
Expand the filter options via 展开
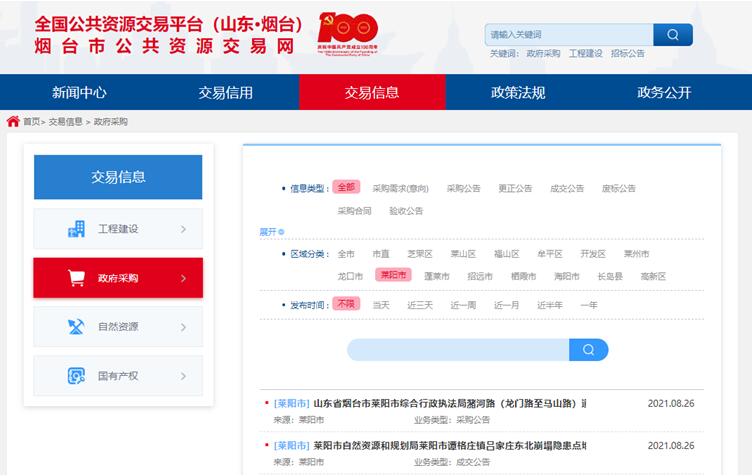(x=267, y=231)
